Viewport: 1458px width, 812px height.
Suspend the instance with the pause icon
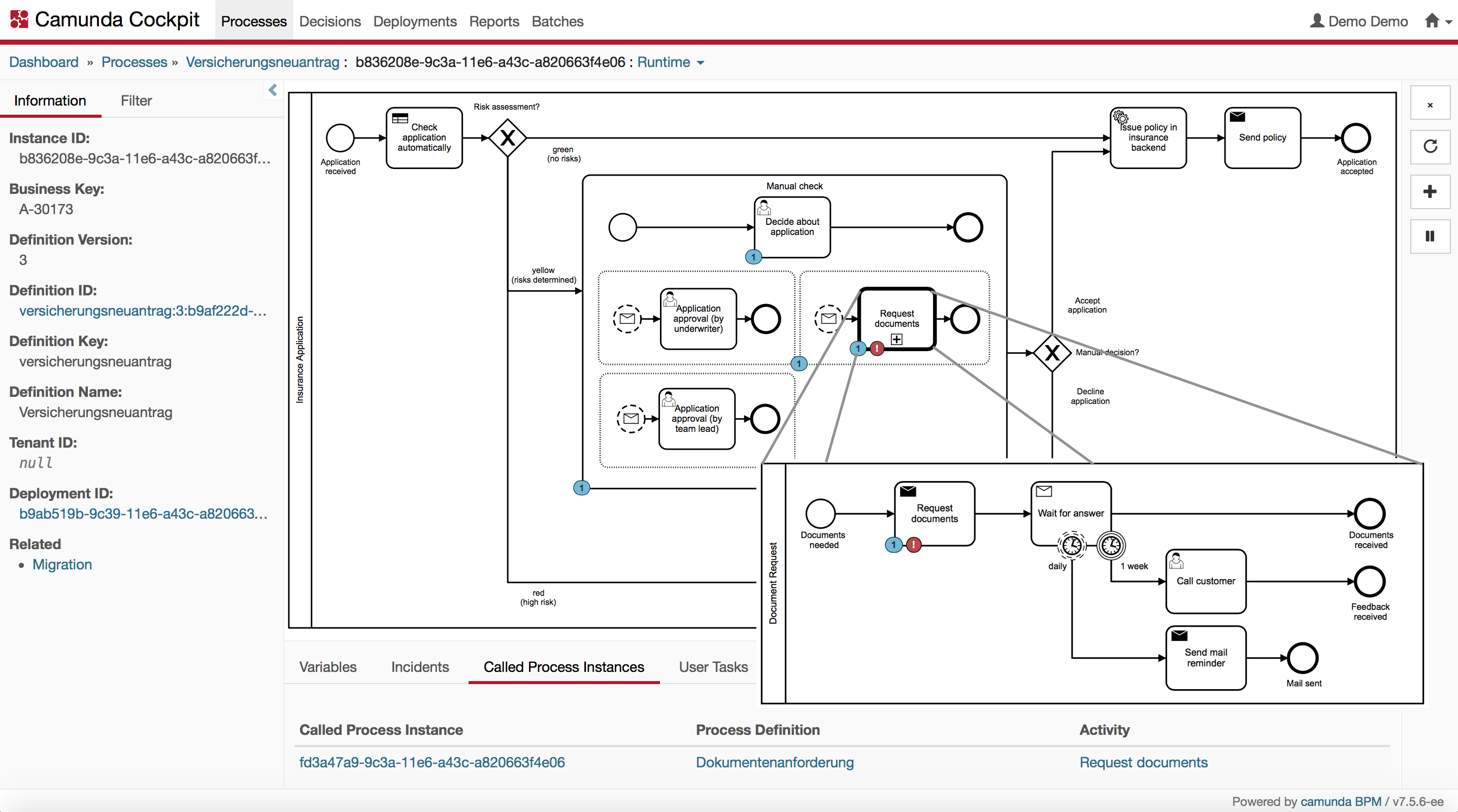click(x=1430, y=236)
